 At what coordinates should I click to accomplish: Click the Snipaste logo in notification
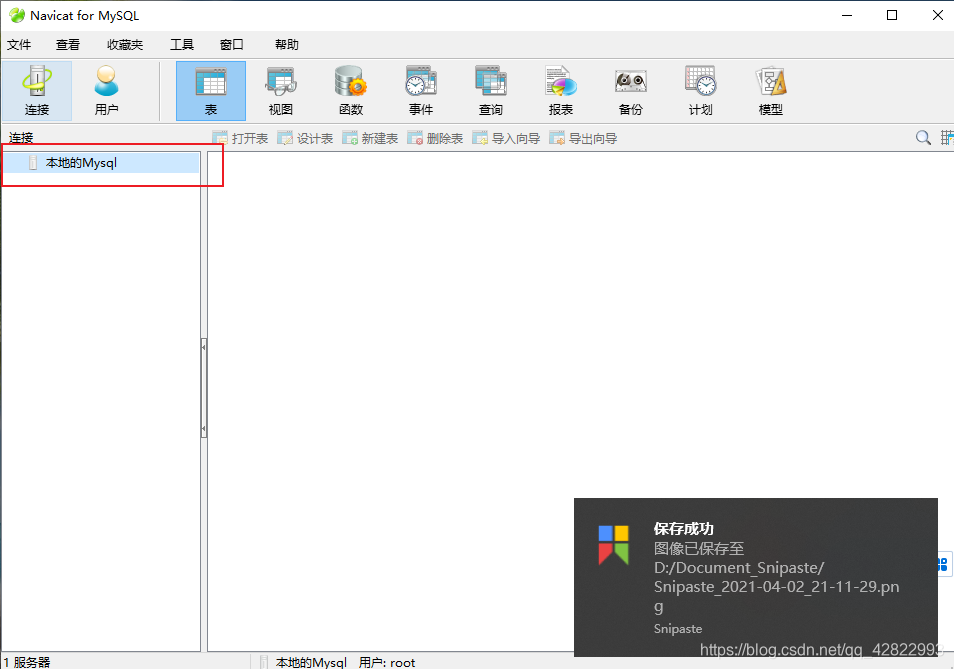[x=613, y=545]
